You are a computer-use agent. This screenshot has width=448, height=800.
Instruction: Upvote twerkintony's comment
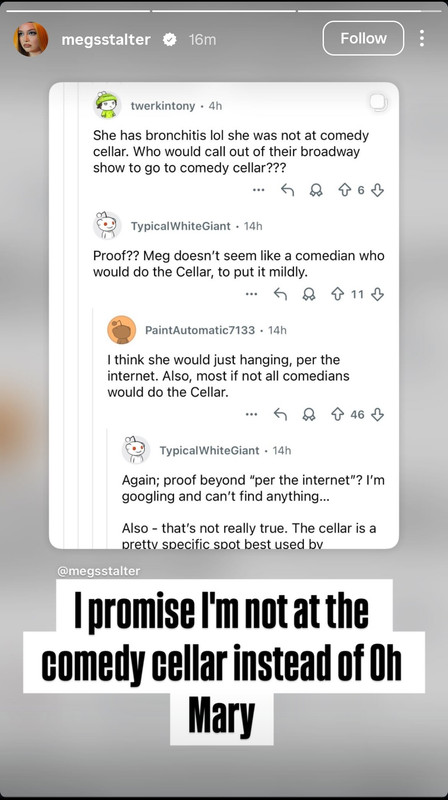point(344,190)
